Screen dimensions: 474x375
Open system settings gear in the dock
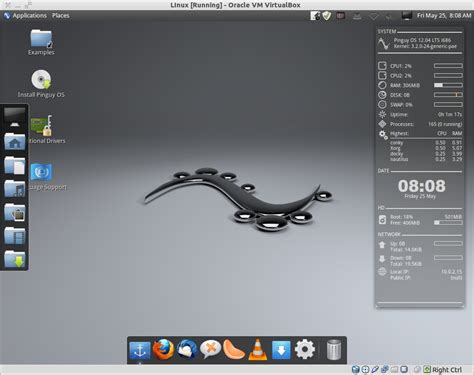(x=305, y=349)
